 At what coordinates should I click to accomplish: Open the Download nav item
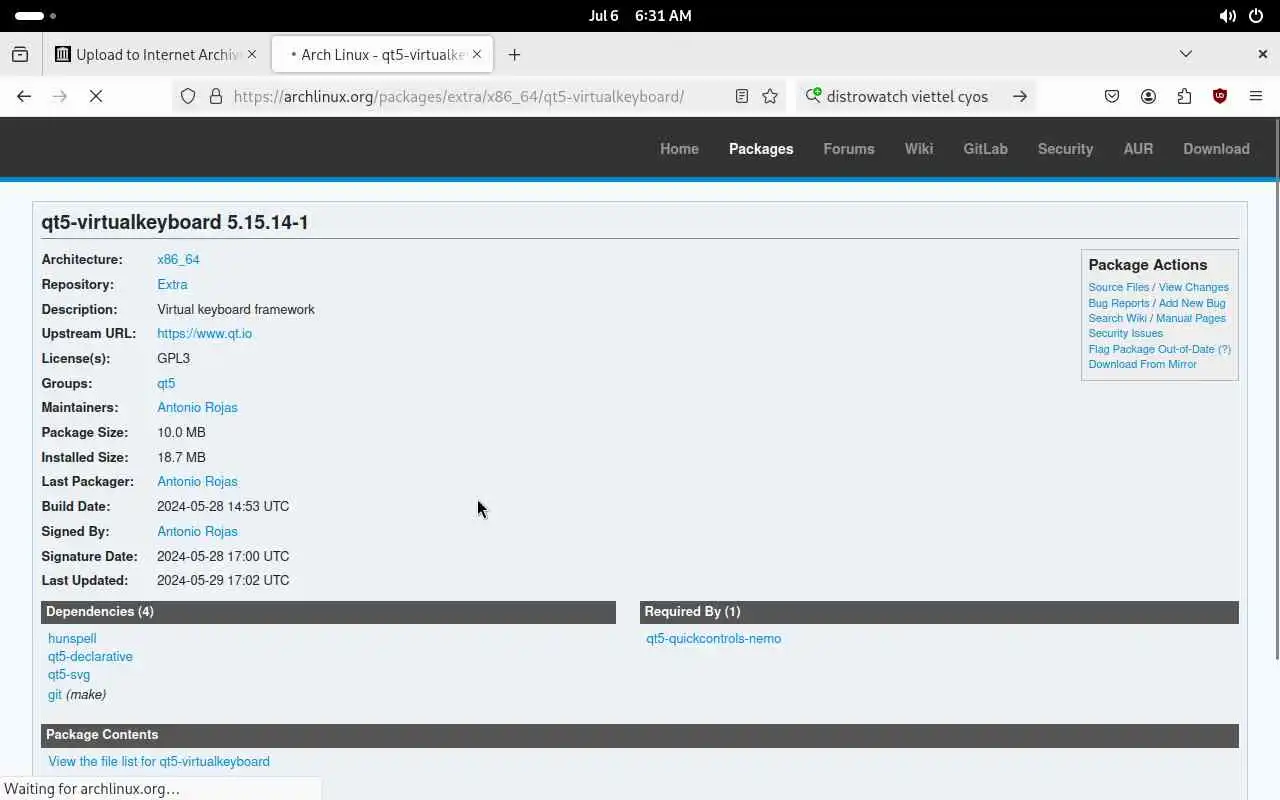click(1216, 149)
